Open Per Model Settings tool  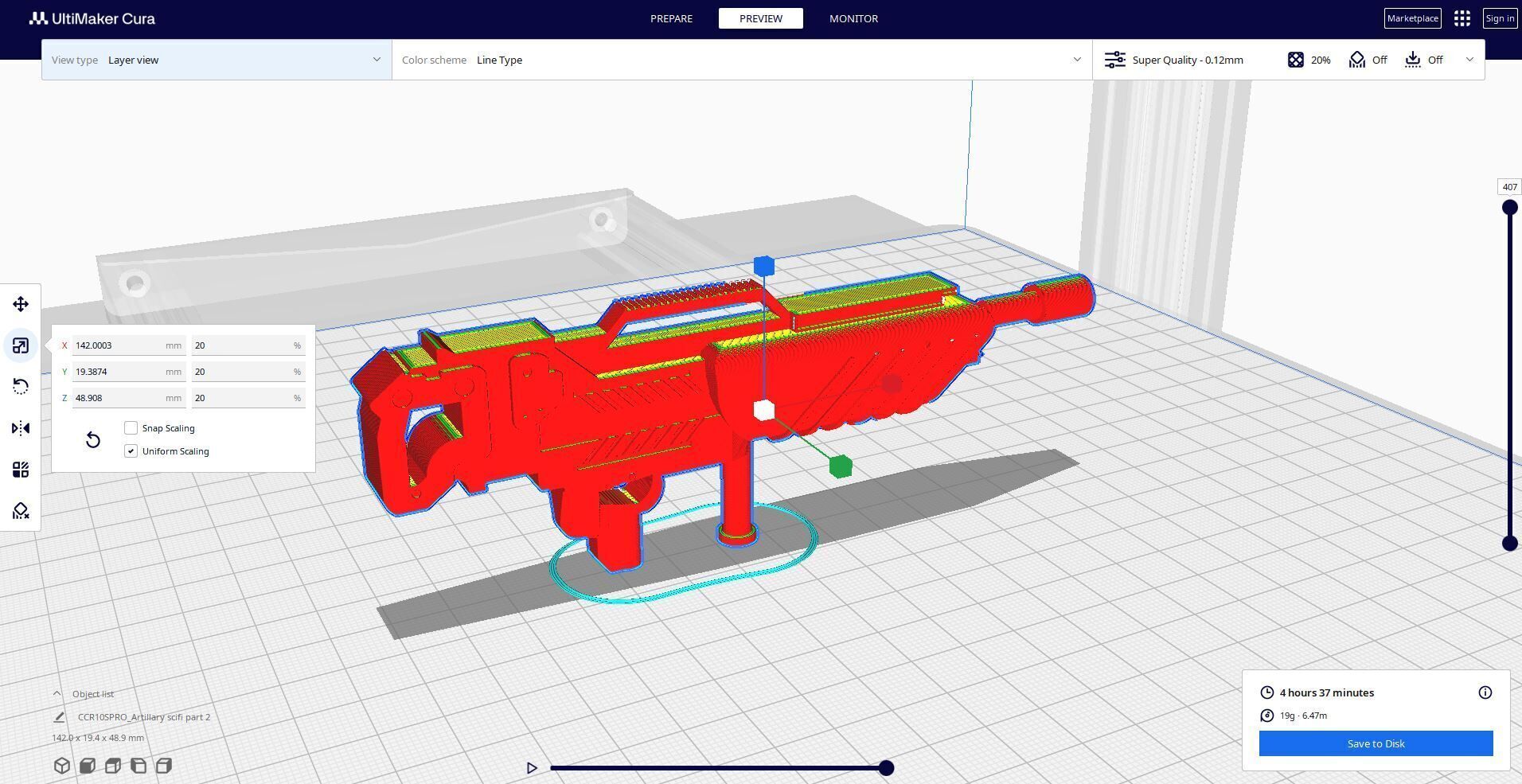click(x=21, y=470)
